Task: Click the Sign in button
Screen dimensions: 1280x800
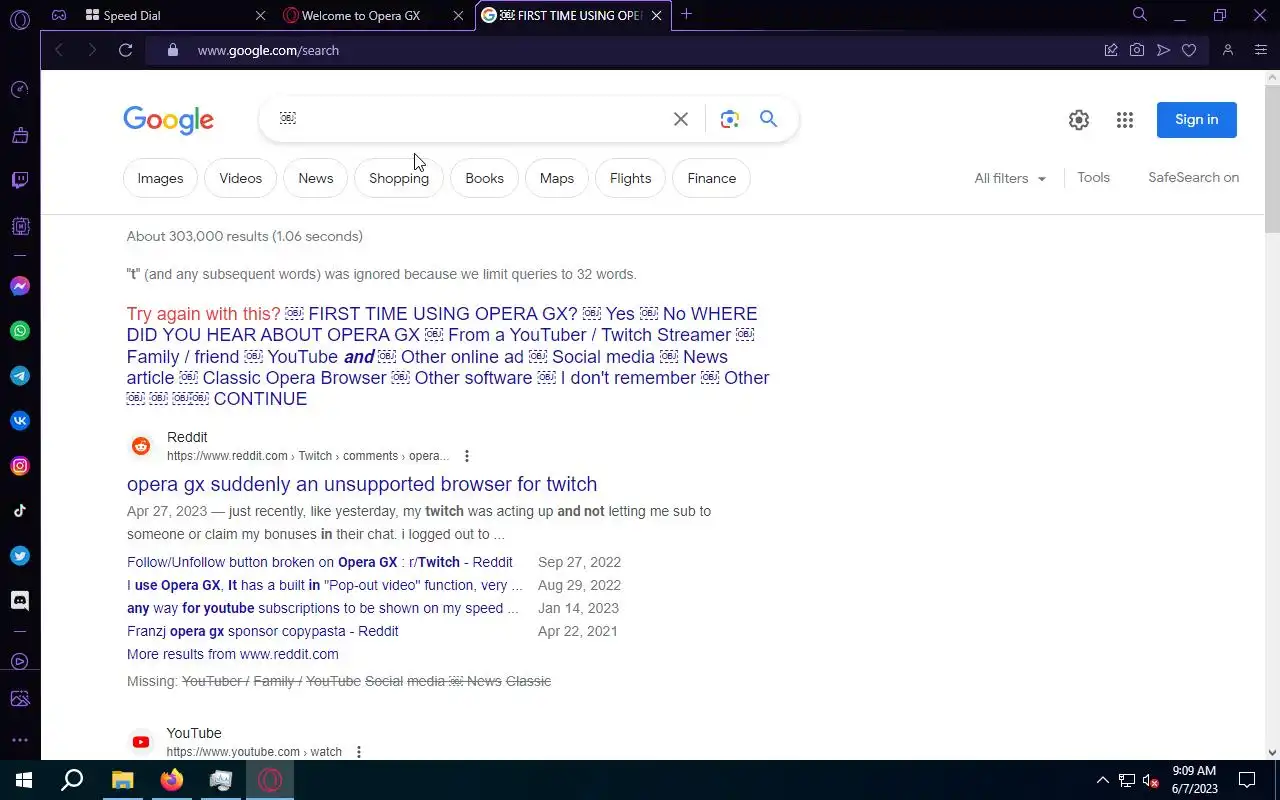Action: (1197, 120)
